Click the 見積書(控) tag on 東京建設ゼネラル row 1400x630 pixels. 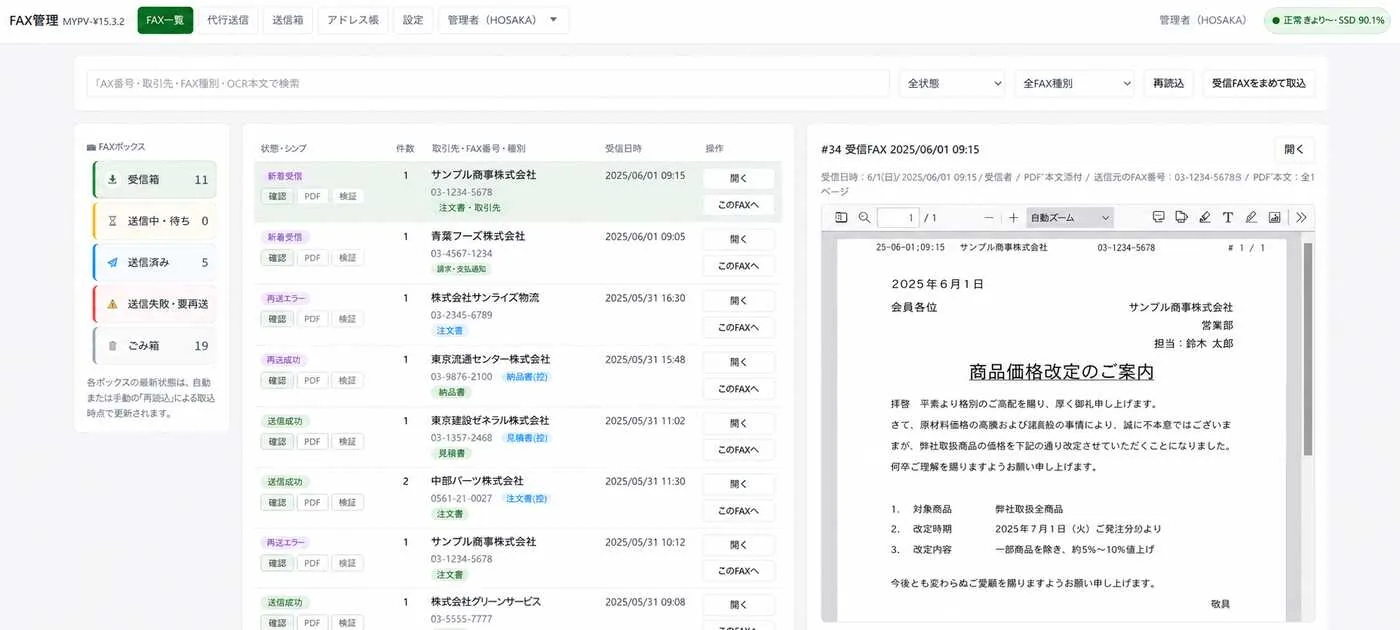click(527, 438)
